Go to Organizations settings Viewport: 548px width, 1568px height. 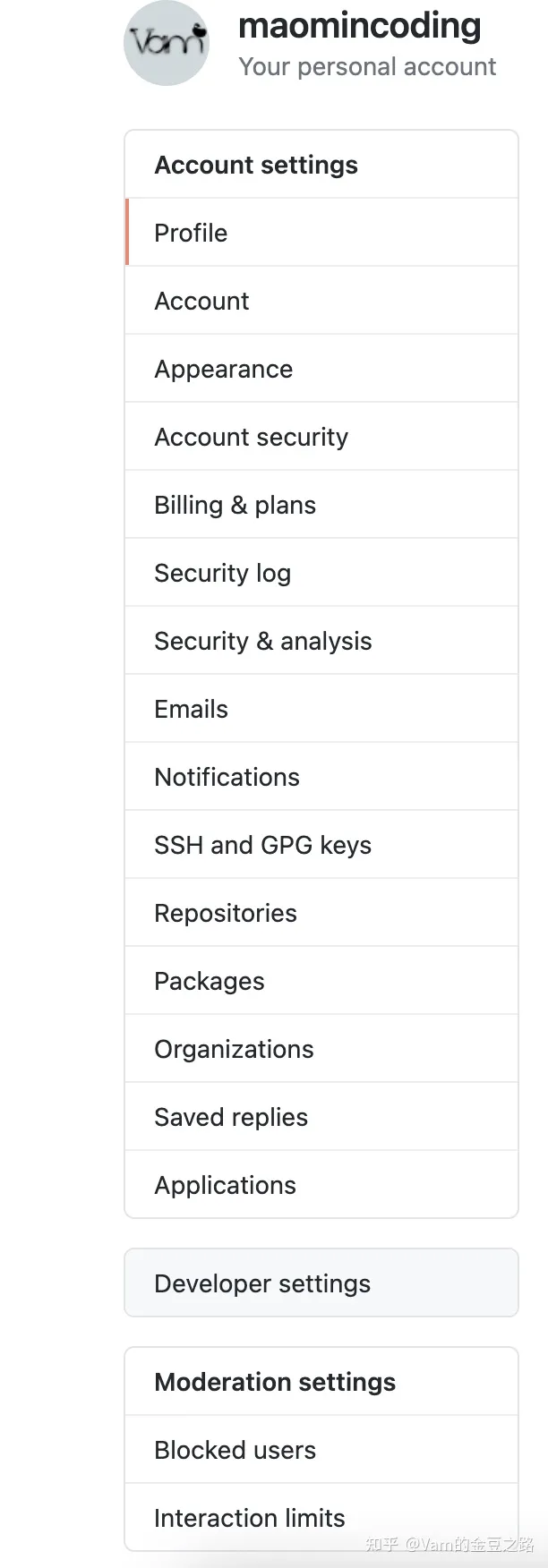(234, 1049)
